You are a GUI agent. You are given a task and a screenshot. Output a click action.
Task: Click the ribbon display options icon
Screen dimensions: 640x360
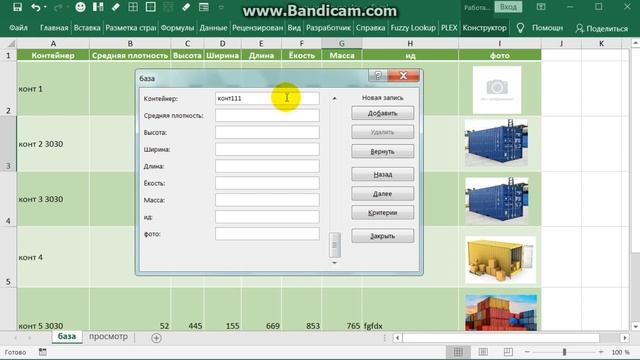click(541, 7)
